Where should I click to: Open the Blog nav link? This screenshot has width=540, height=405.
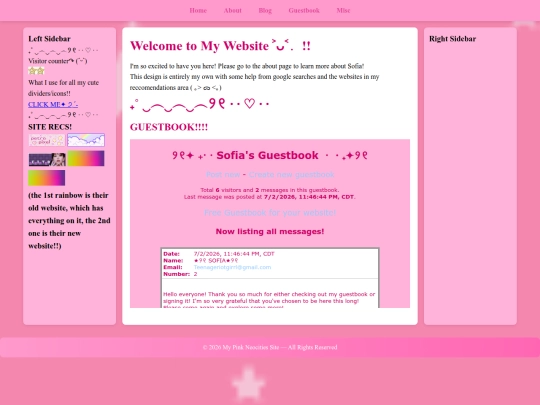[x=265, y=10]
